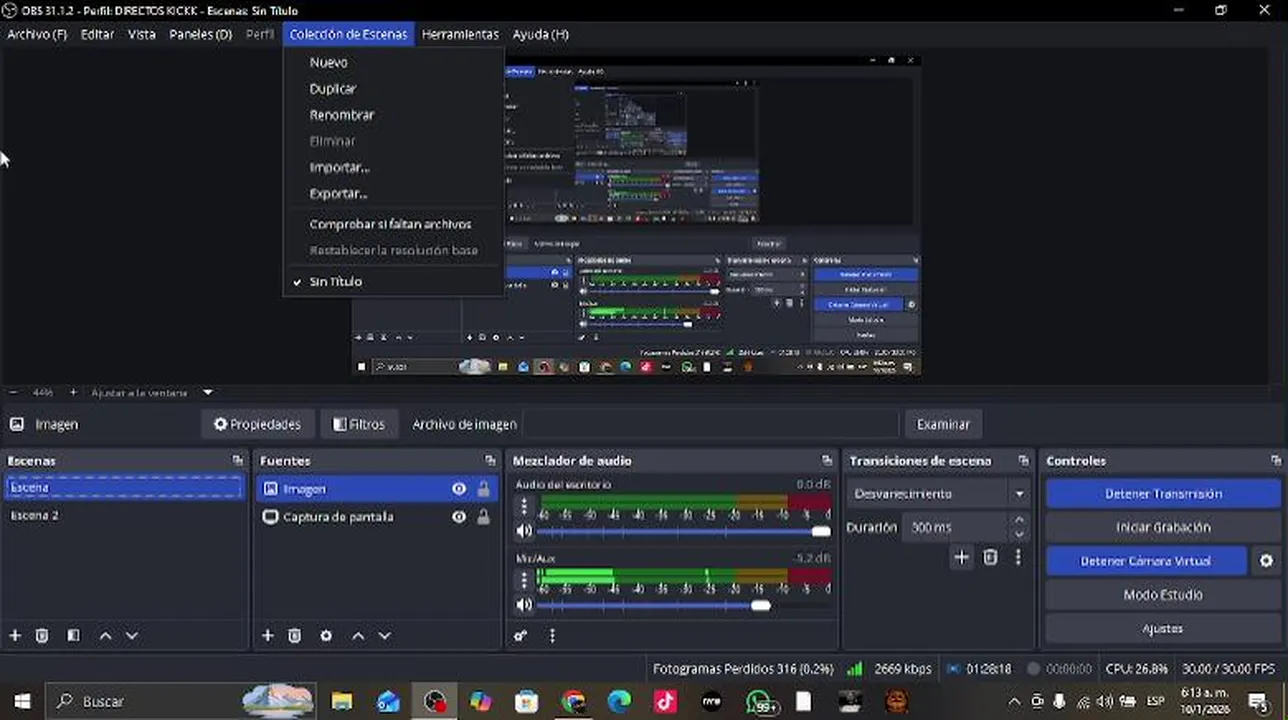Image resolution: width=1288 pixels, height=720 pixels.
Task: Move scene down in Escenas panel
Action: coord(131,635)
